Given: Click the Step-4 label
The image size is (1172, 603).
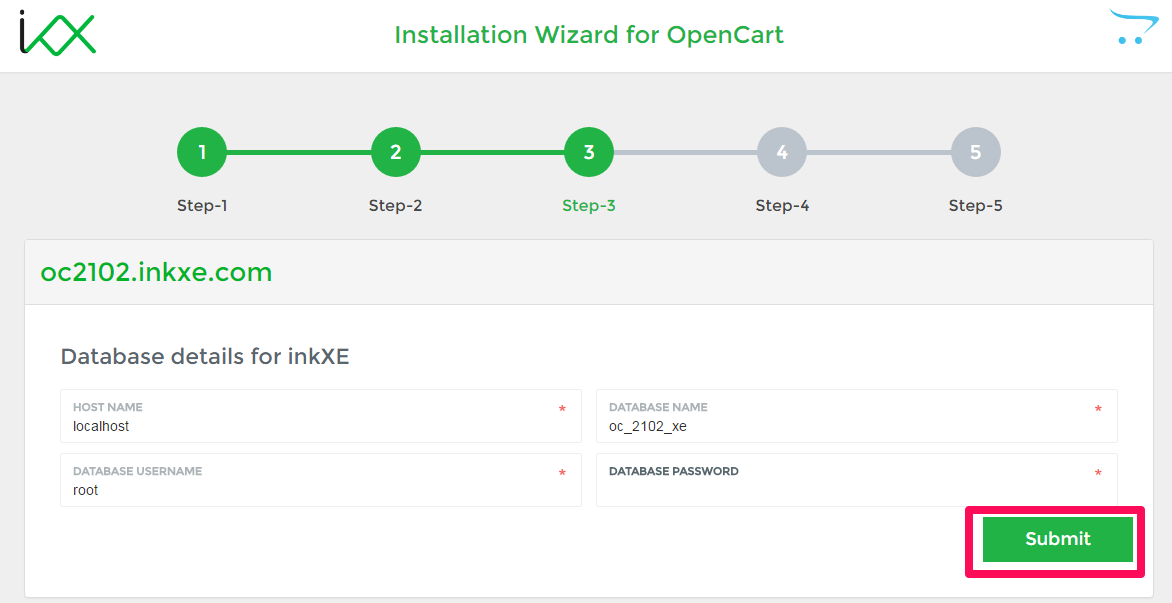Looking at the screenshot, I should click(782, 205).
